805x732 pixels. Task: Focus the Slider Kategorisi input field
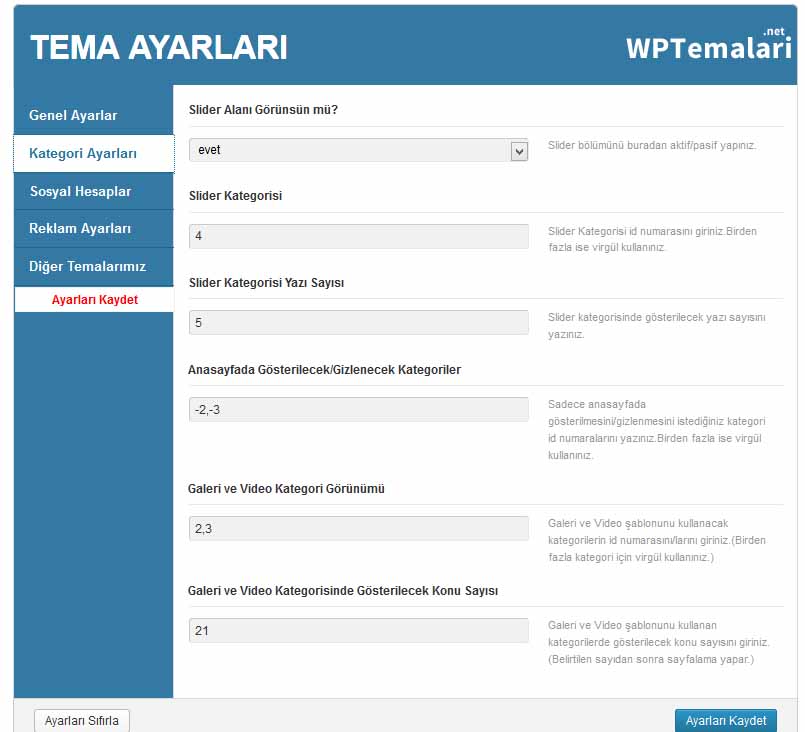pyautogui.click(x=358, y=236)
